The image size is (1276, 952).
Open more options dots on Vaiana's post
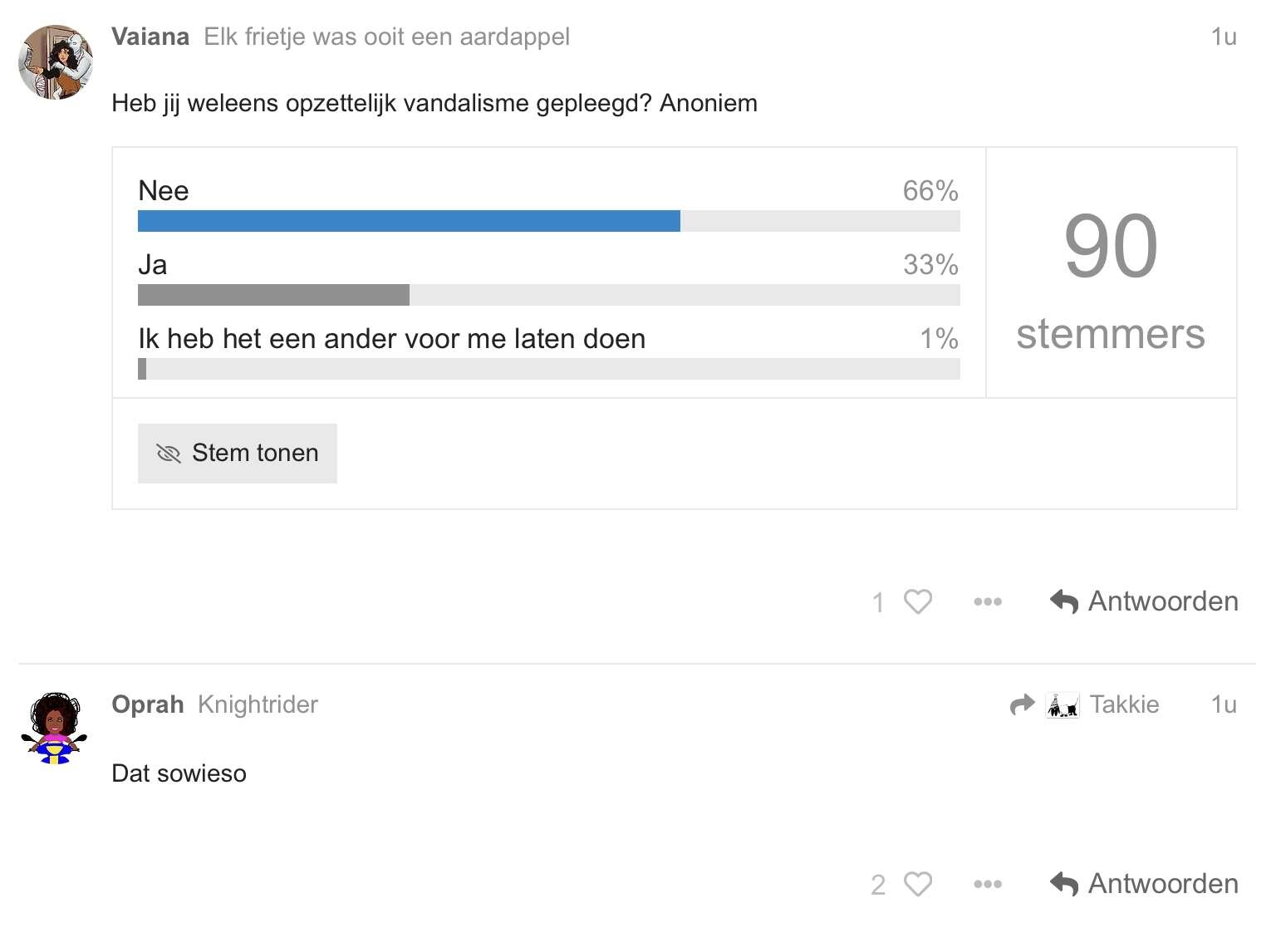click(988, 601)
